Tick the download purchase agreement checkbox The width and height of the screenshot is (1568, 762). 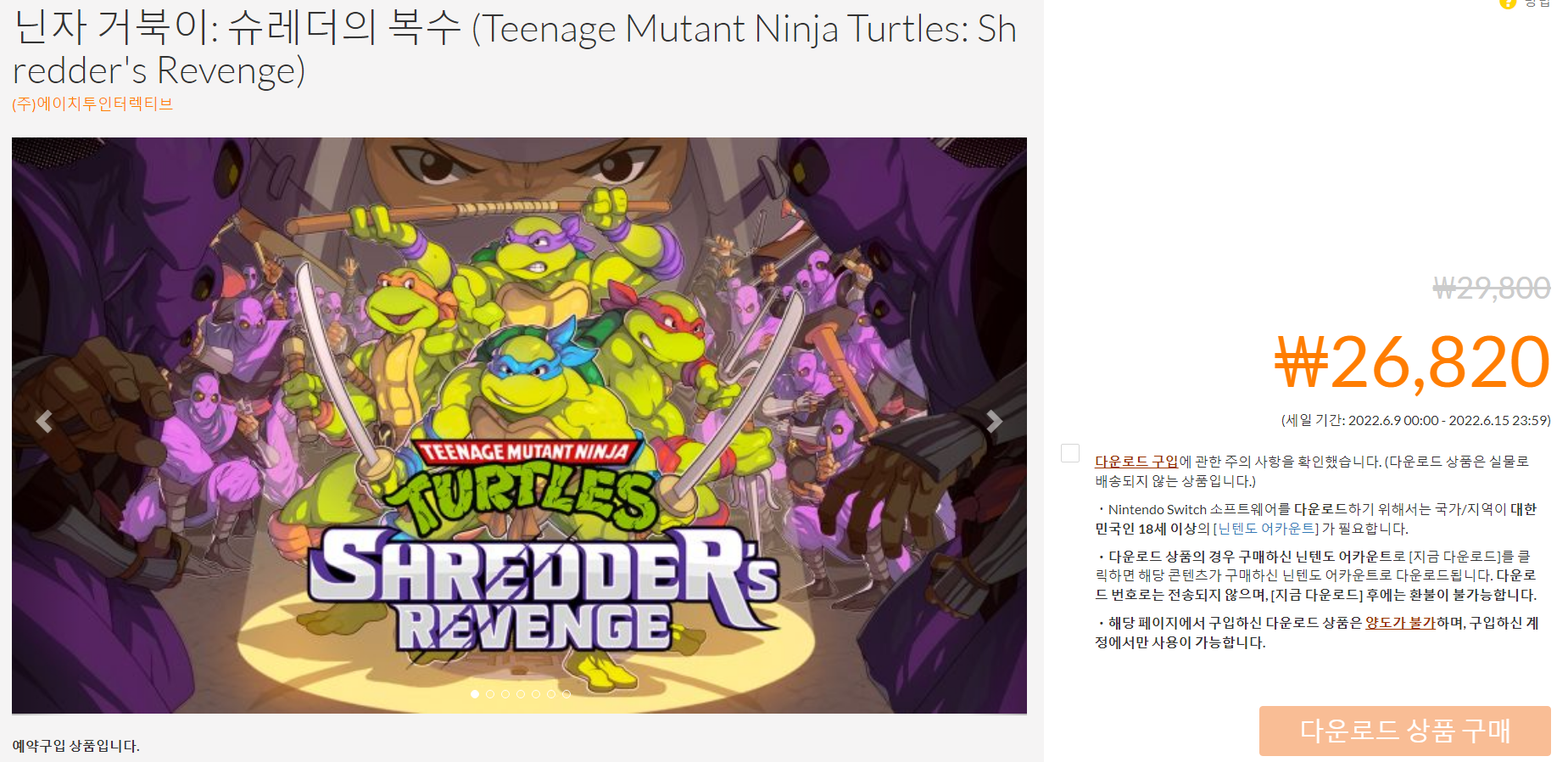point(1070,453)
